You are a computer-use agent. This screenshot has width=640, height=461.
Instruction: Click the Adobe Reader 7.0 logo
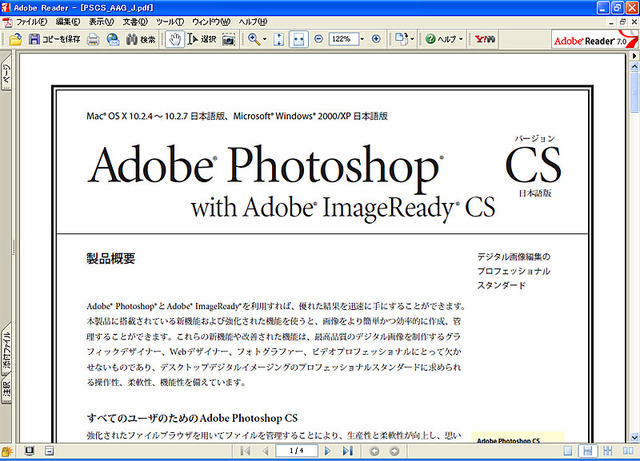coord(594,40)
